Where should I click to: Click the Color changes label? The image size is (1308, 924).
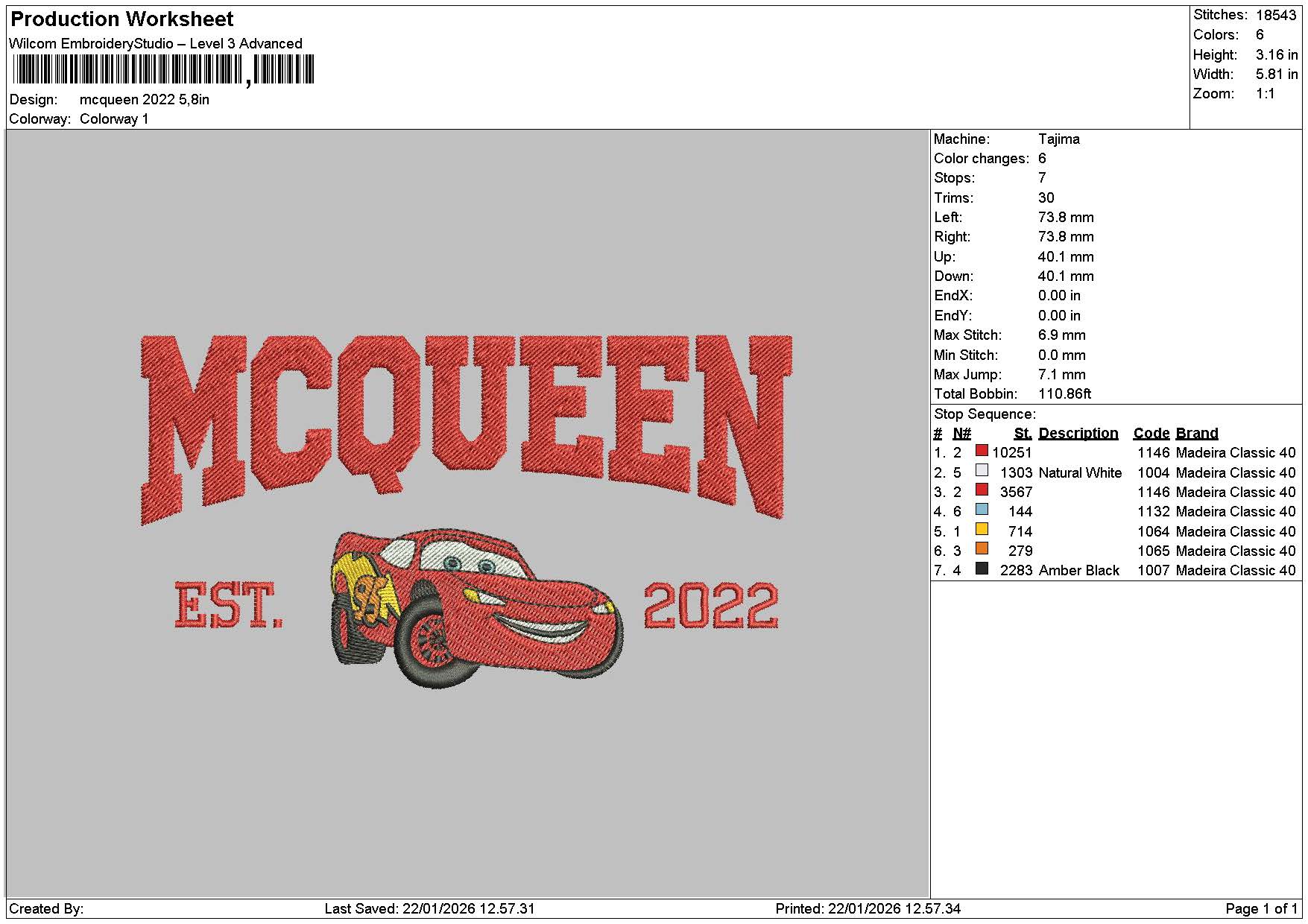982,159
